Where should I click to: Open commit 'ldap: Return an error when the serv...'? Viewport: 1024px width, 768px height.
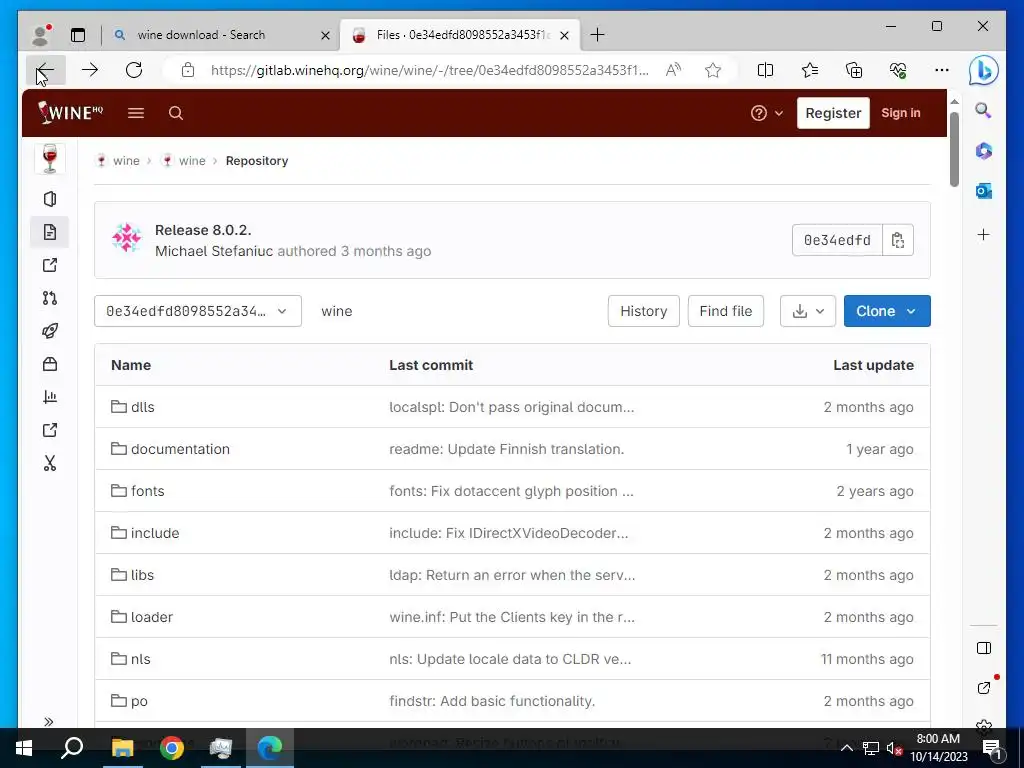pyautogui.click(x=512, y=575)
